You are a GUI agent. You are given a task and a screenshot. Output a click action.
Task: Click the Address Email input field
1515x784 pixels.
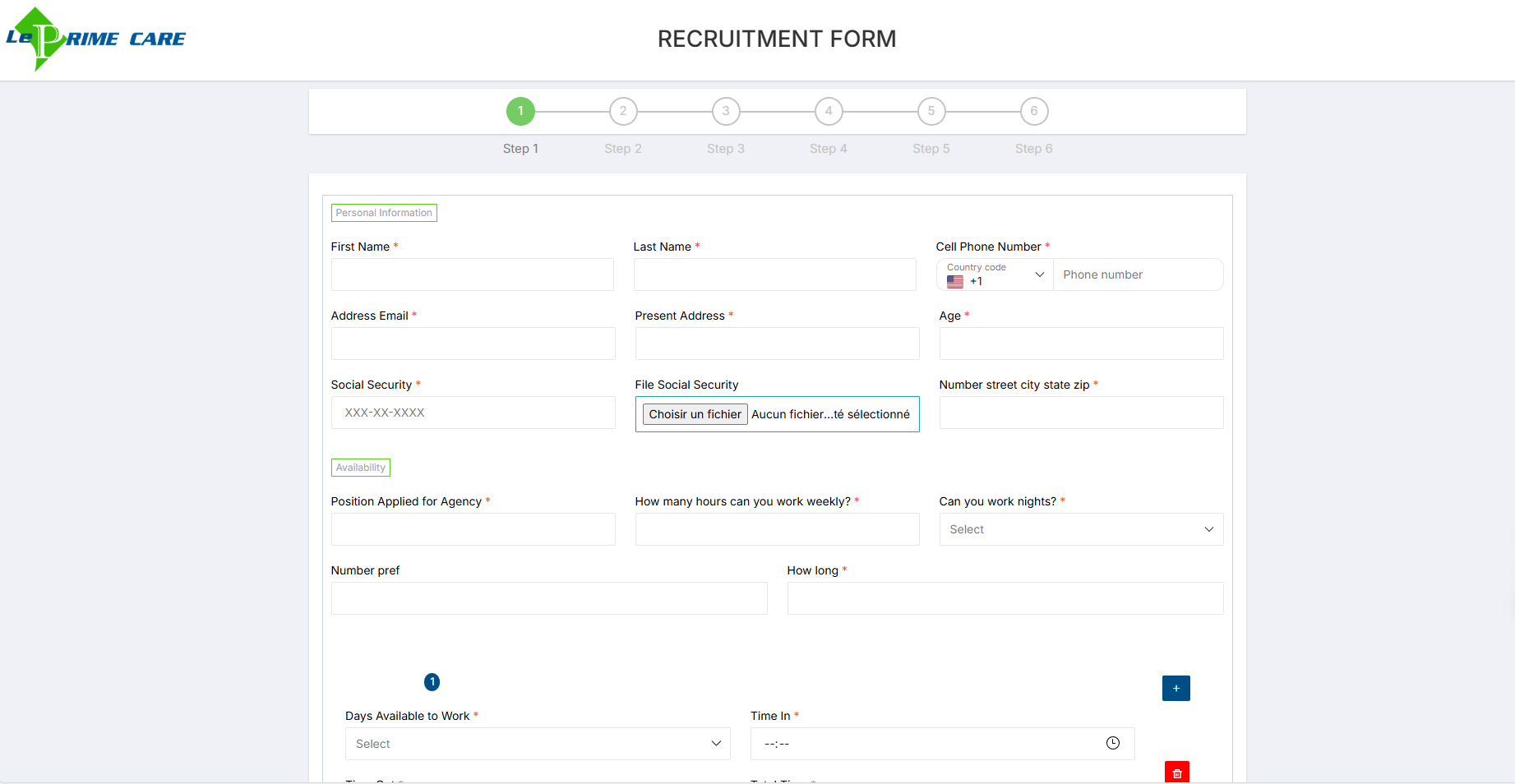(x=473, y=344)
